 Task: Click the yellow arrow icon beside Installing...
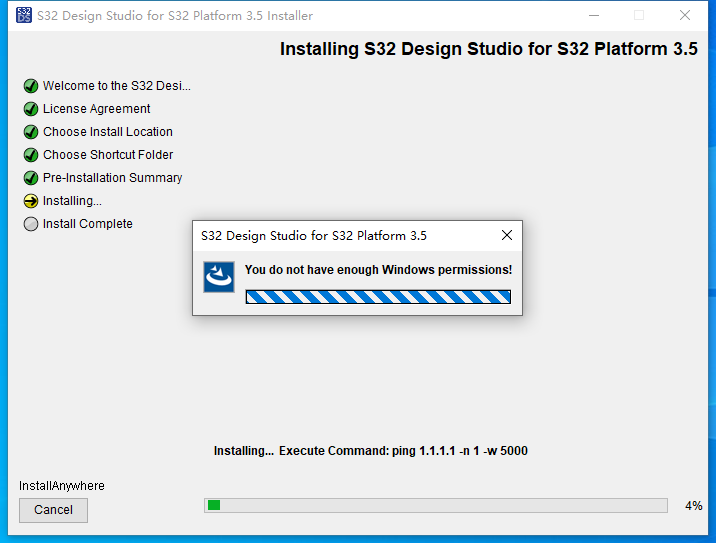31,201
